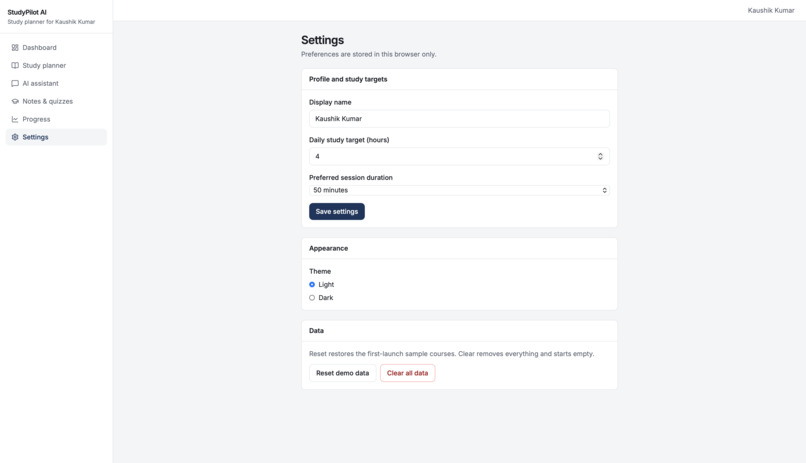
Task: Click the Settings gear icon
Action: click(x=15, y=137)
